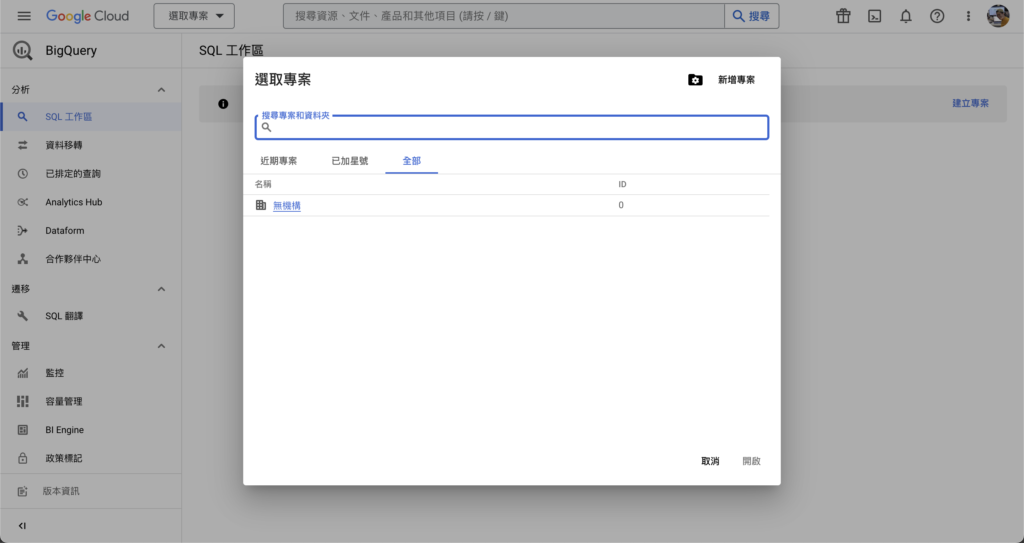Screen dimensions: 1024x543
Task: Click the SQL 翻譯 wrench icon
Action: (23, 316)
